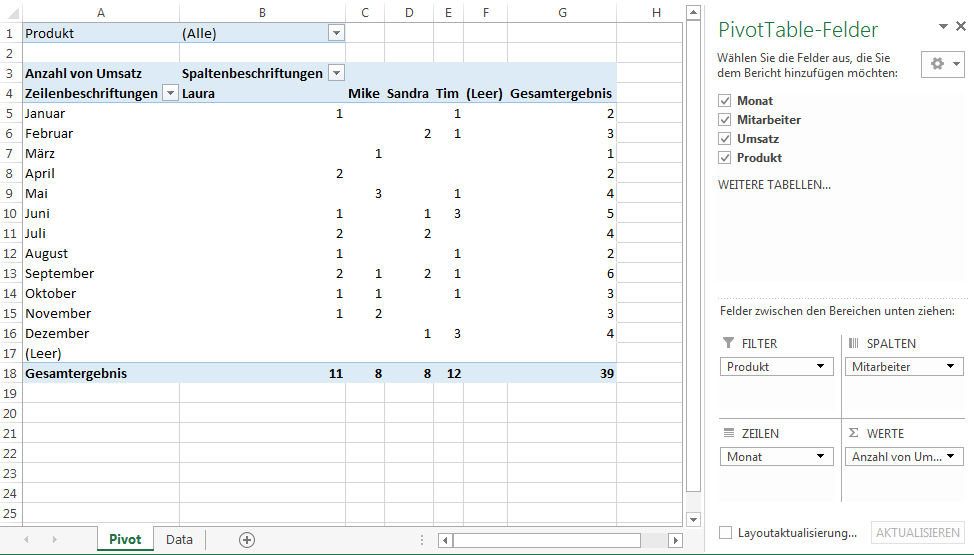Click the horizontal scrollbar left arrow

(445, 540)
